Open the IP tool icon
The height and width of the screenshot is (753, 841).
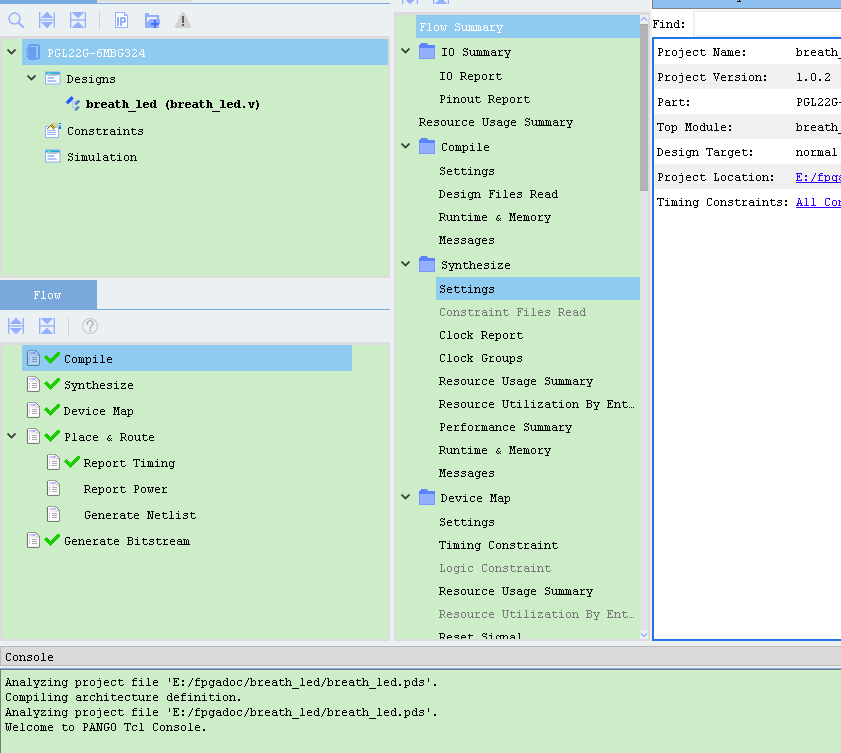(122, 21)
